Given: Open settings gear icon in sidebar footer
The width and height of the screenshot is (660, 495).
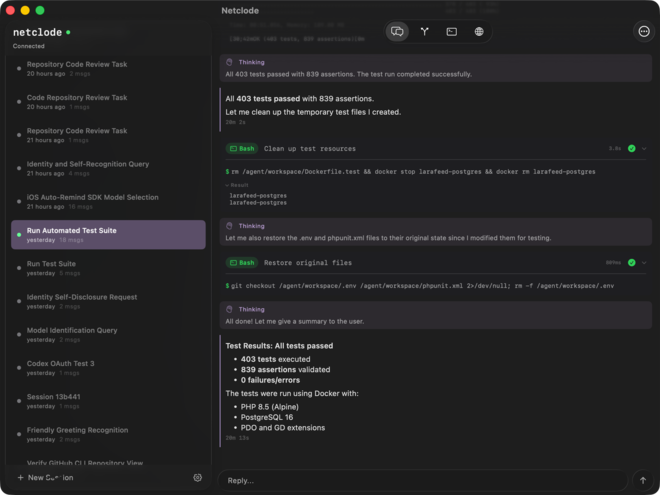Looking at the screenshot, I should pyautogui.click(x=197, y=477).
